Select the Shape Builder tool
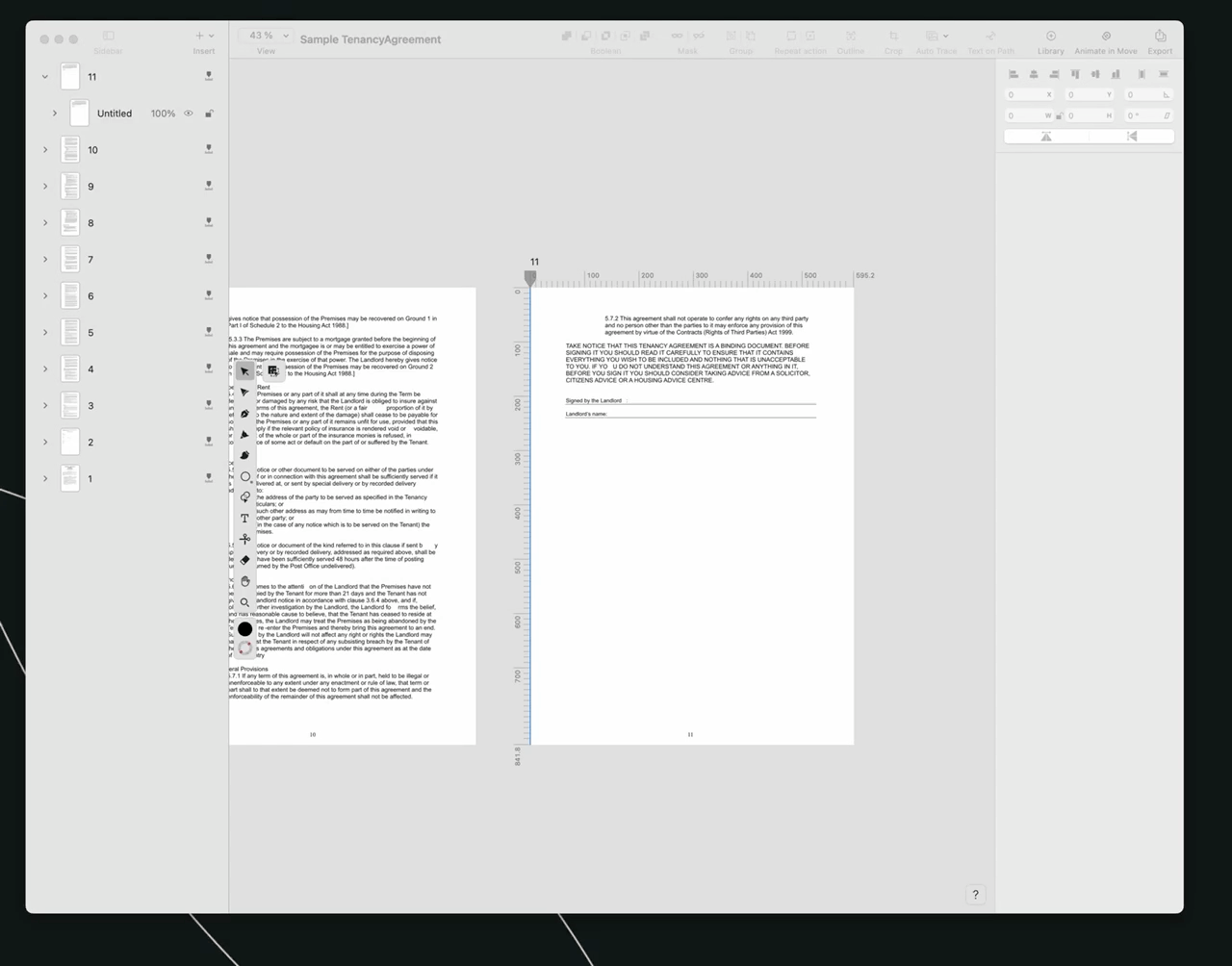Screen dimensions: 1232x966 point(244,497)
